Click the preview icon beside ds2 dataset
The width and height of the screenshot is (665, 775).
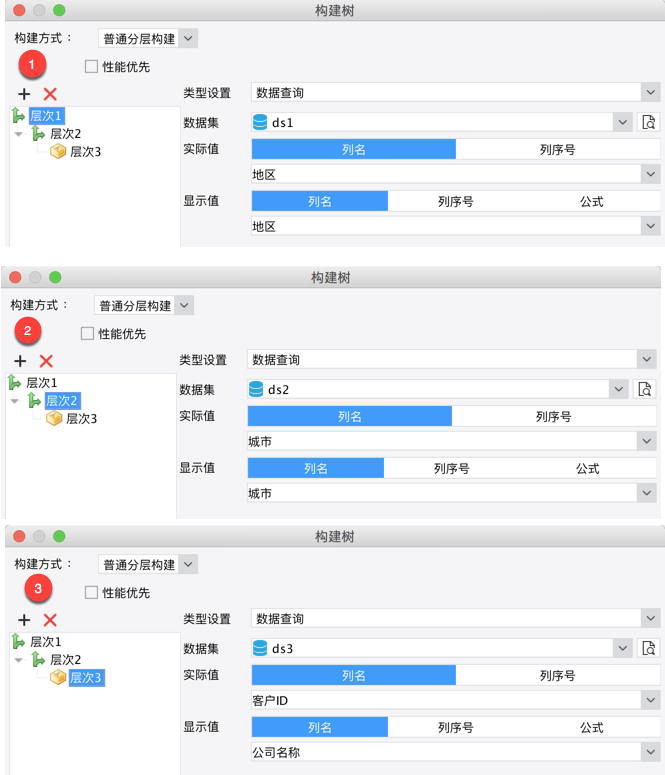coord(646,389)
